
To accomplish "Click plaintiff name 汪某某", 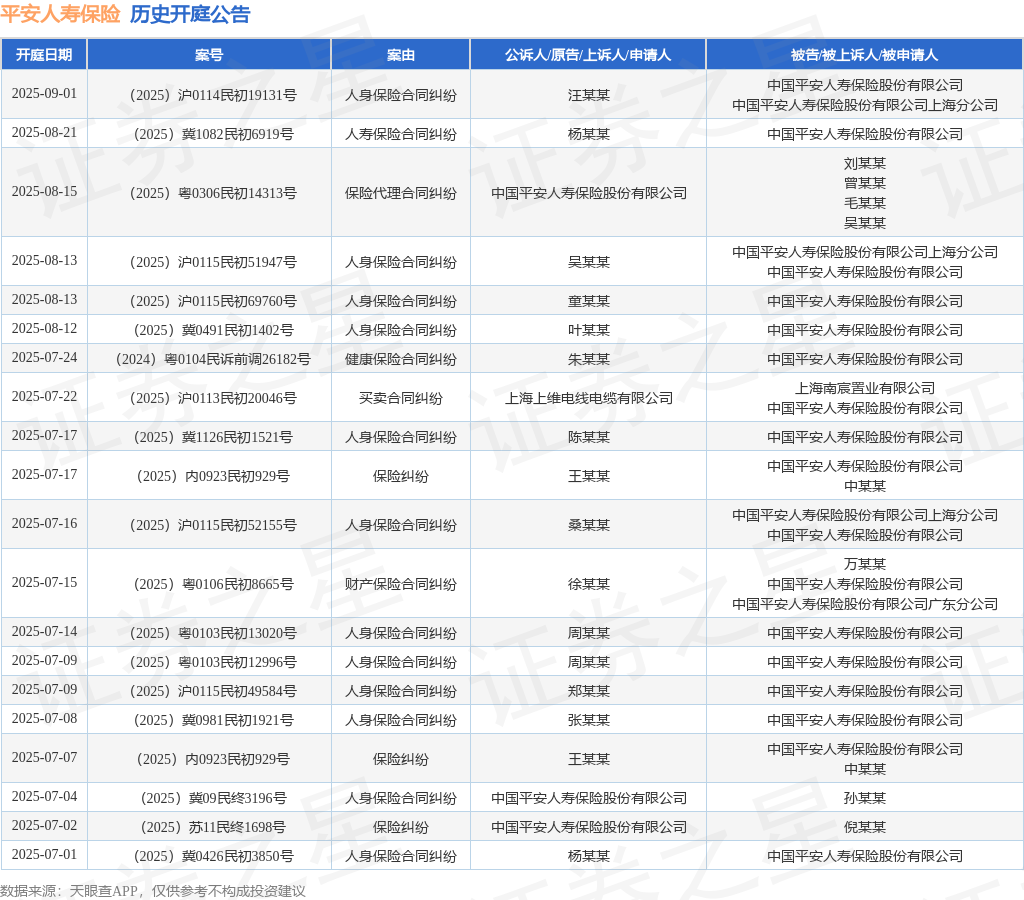I will coord(588,95).
